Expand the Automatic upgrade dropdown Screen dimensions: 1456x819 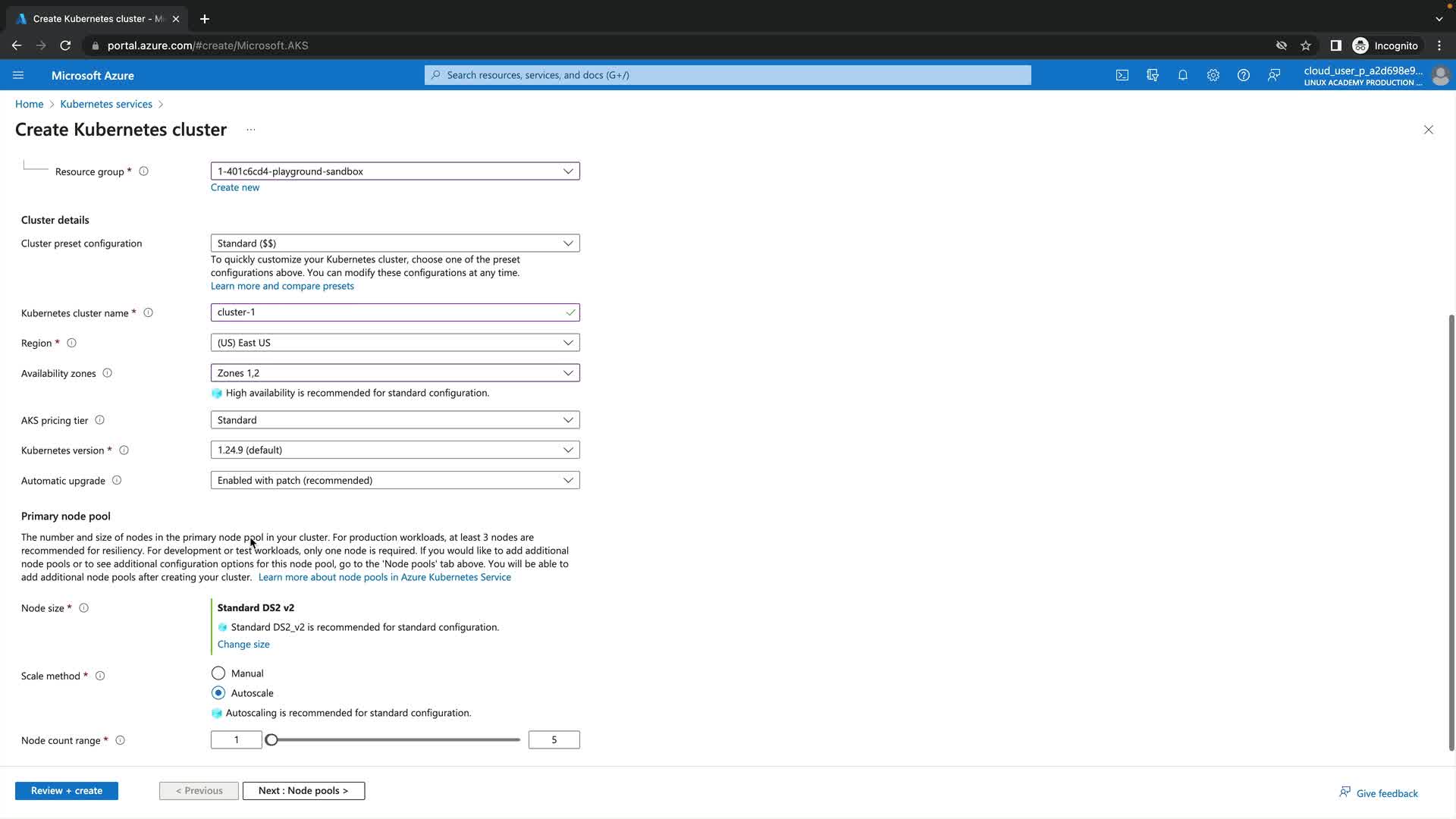pos(394,480)
